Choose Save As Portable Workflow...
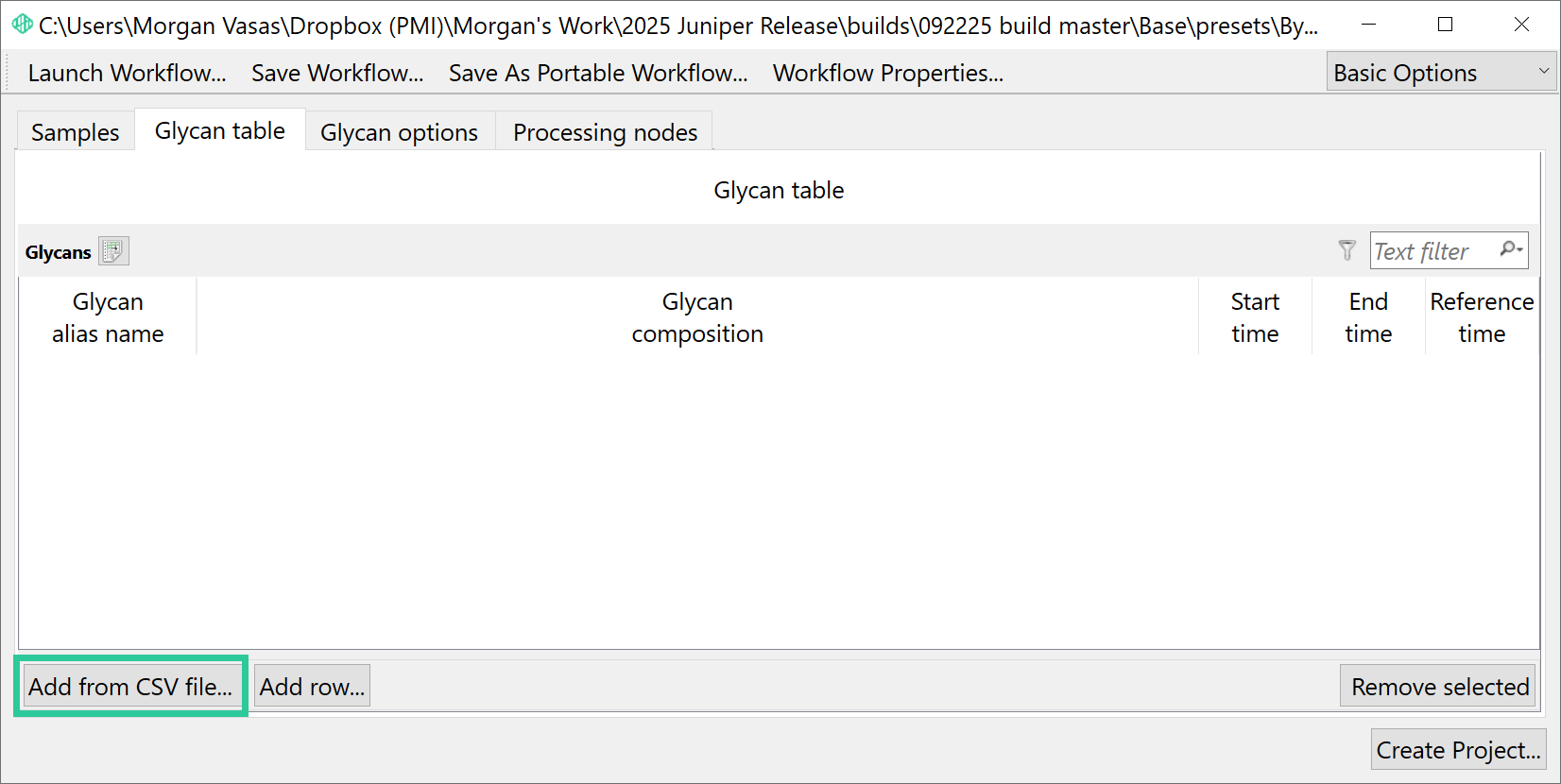Screen dimensions: 1561x784 (598, 73)
